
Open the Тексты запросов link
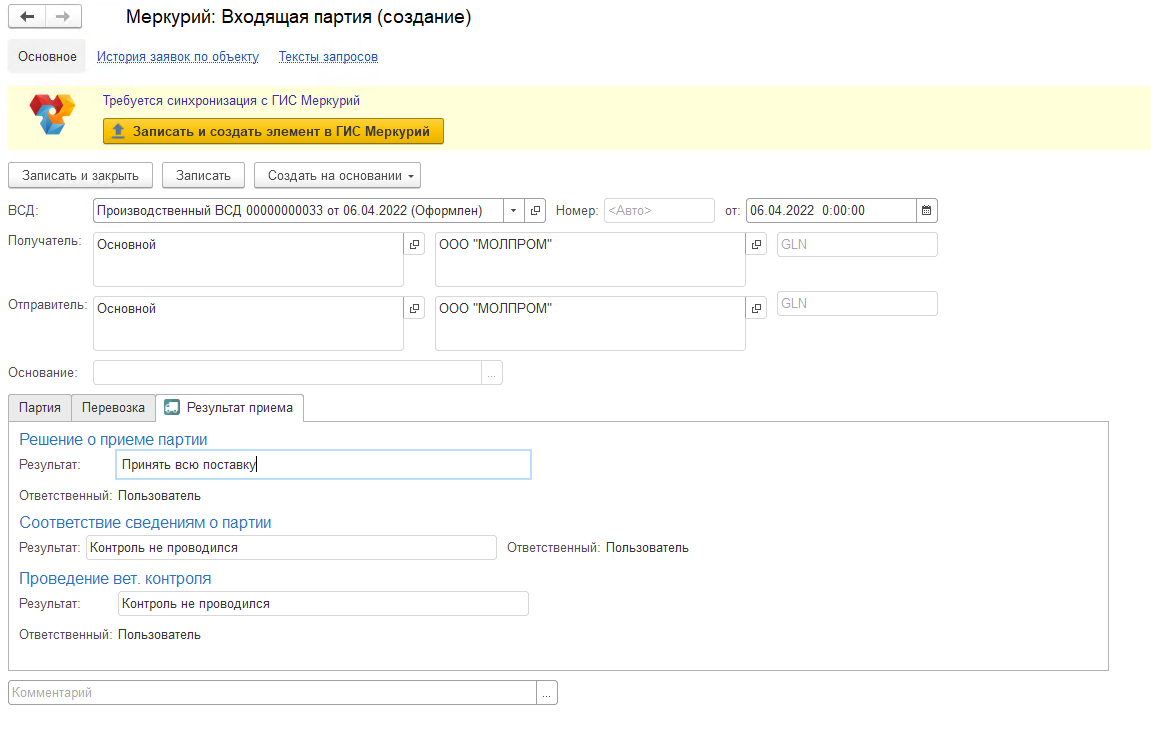point(328,57)
